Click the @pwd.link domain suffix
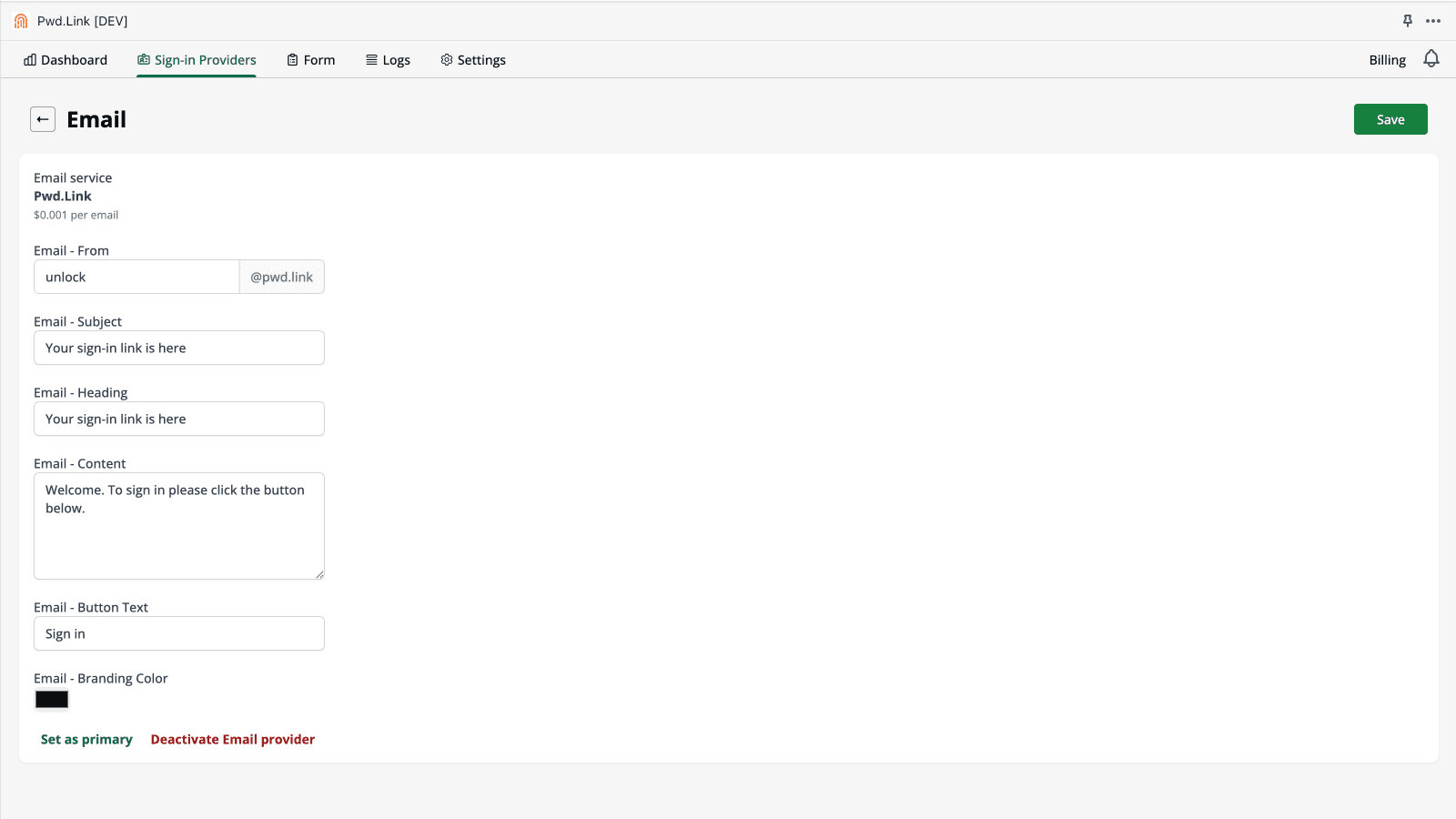Image resolution: width=1456 pixels, height=819 pixels. (x=282, y=277)
